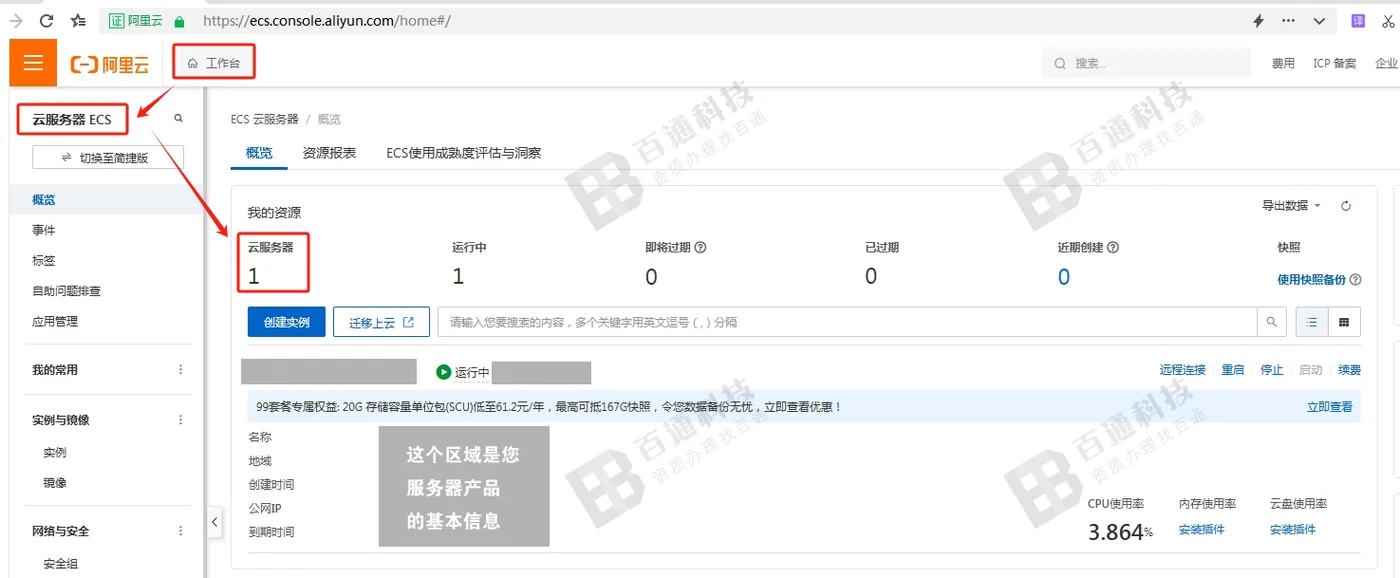Click 安装插件 under 内存使用率
This screenshot has width=1400, height=578.
[1202, 529]
